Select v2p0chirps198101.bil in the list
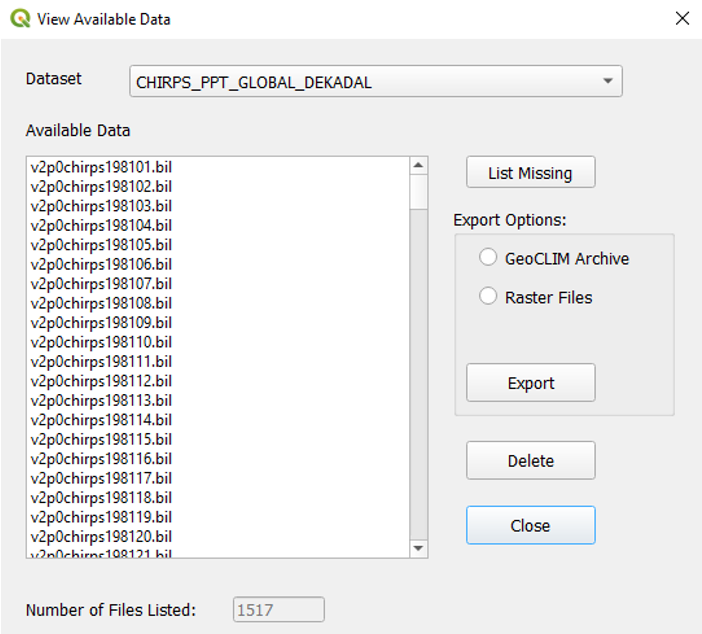Image resolution: width=702 pixels, height=634 pixels. click(x=102, y=167)
